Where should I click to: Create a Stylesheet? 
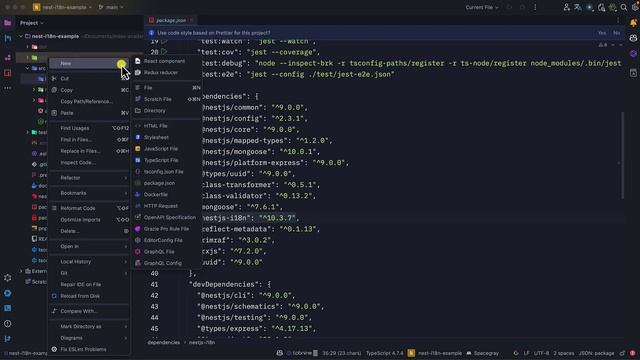[x=167, y=138]
